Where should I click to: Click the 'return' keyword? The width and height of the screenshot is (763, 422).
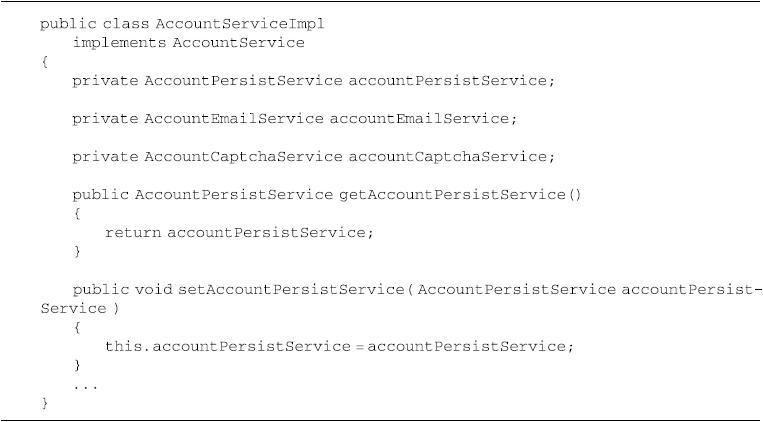click(x=132, y=233)
